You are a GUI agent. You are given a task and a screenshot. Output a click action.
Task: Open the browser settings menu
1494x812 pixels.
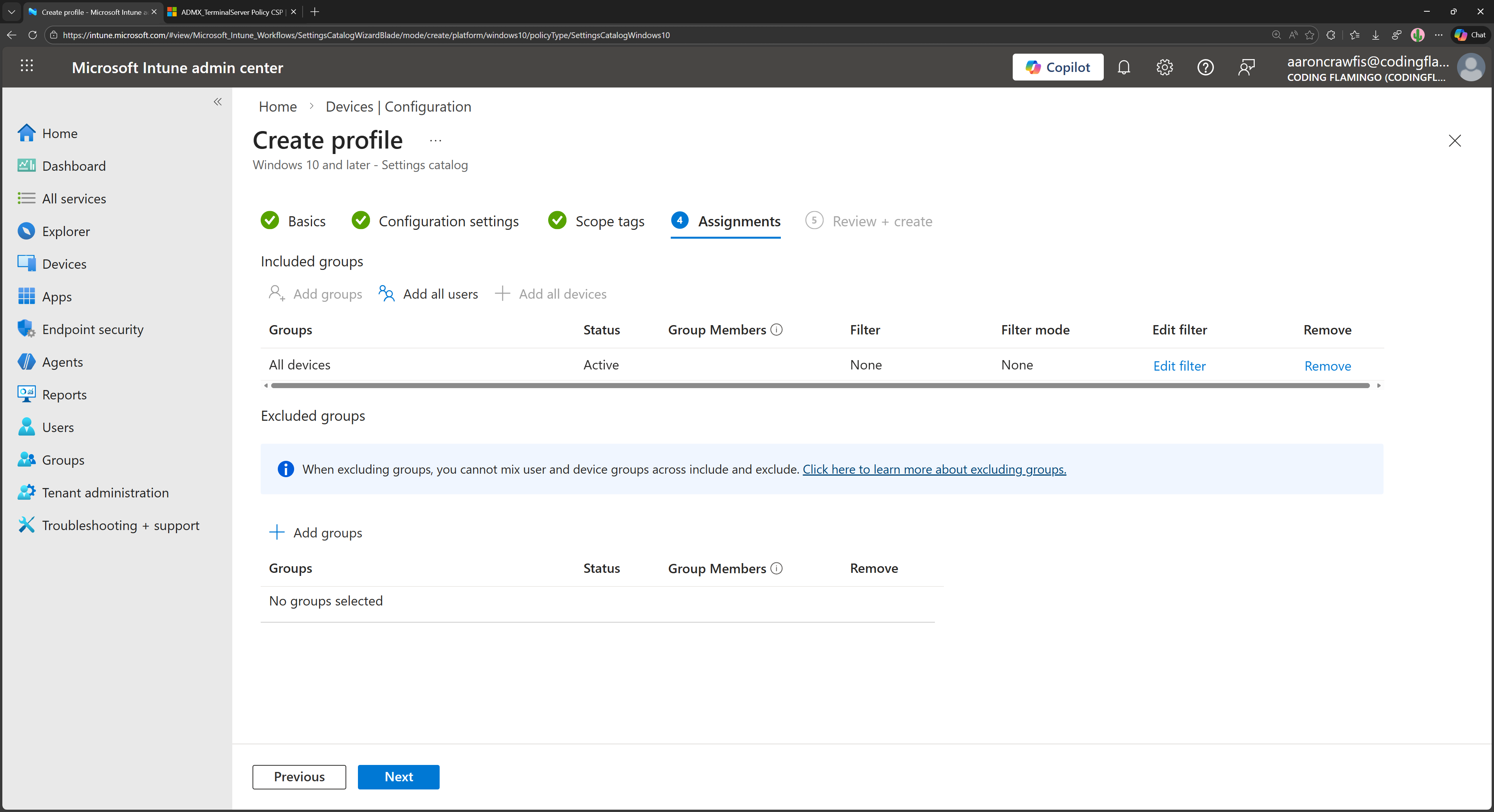1439,35
